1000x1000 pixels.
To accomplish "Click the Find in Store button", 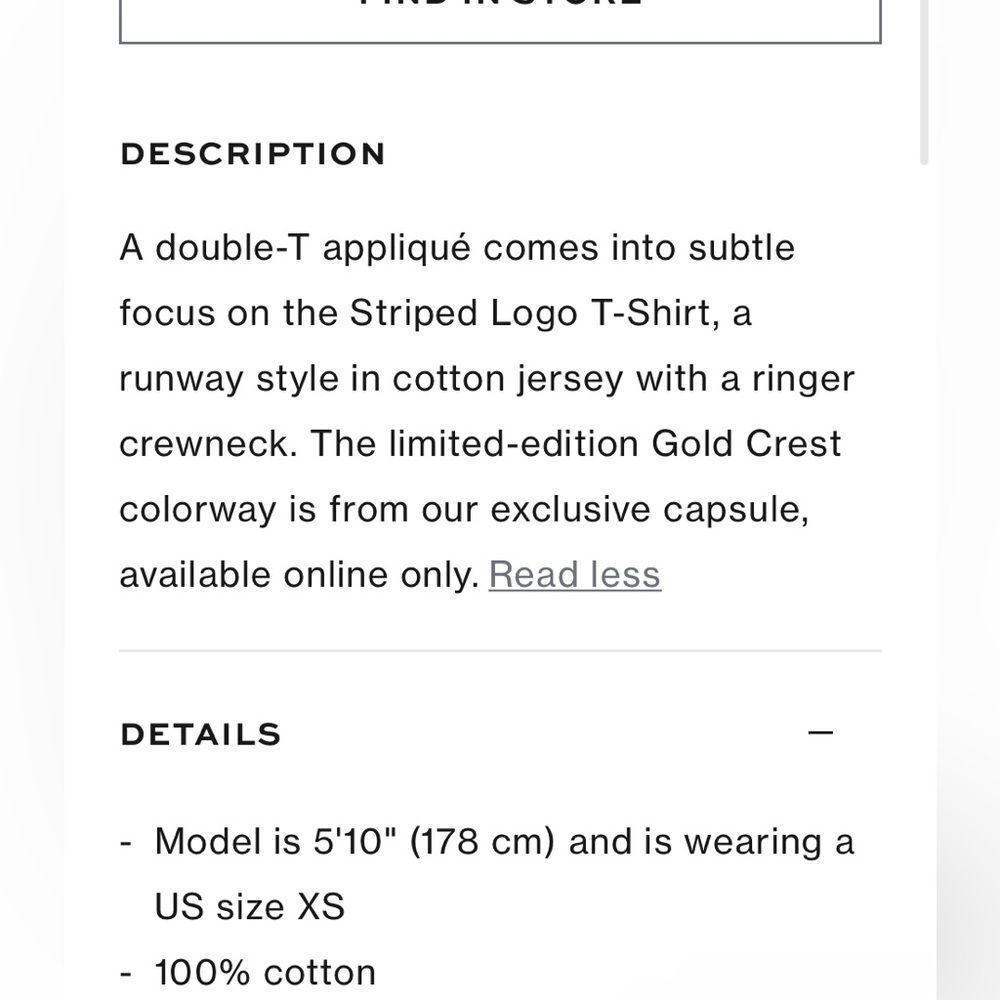I will click(x=500, y=21).
